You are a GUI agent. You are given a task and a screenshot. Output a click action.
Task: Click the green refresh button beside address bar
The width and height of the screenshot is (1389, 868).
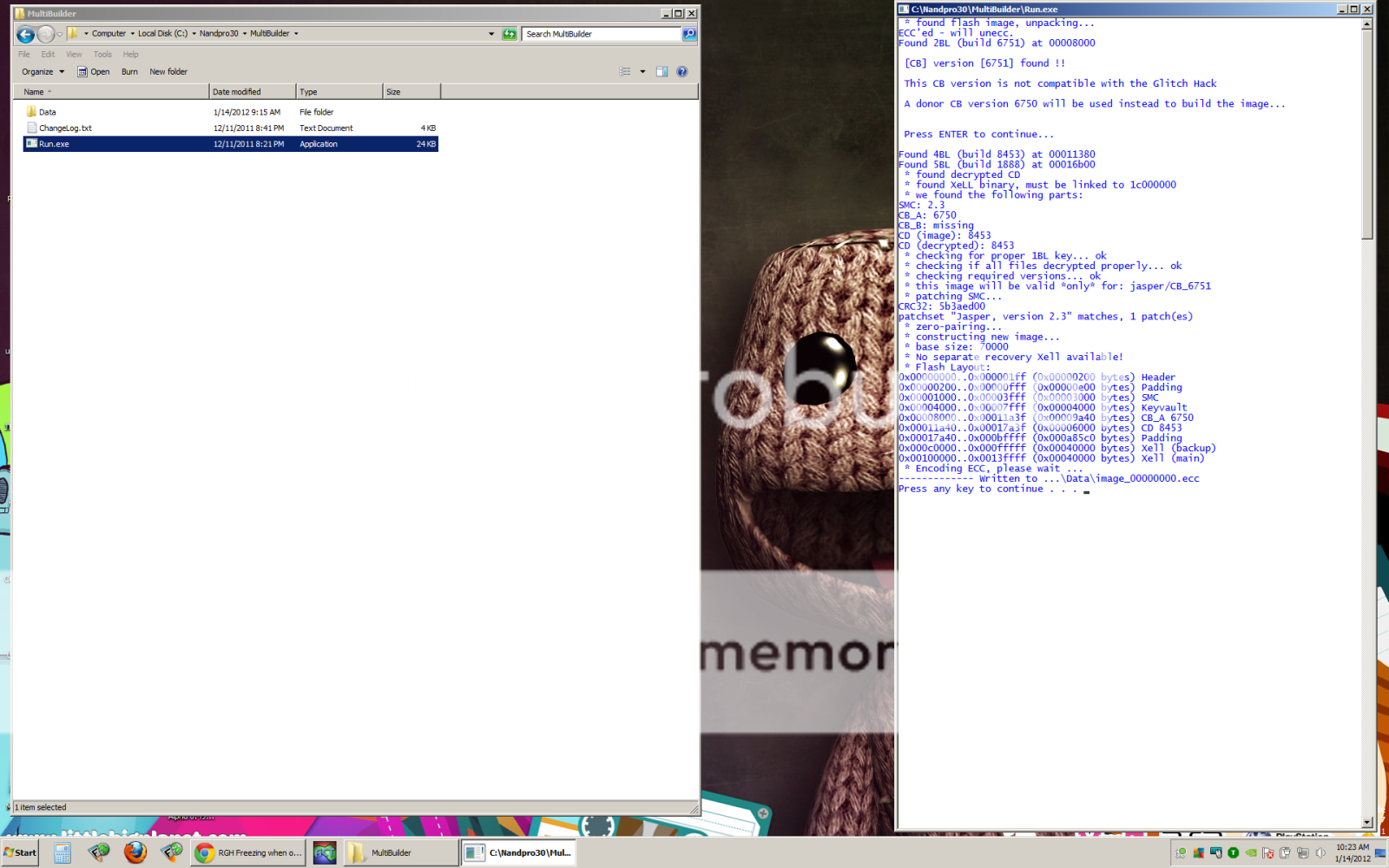[x=510, y=34]
